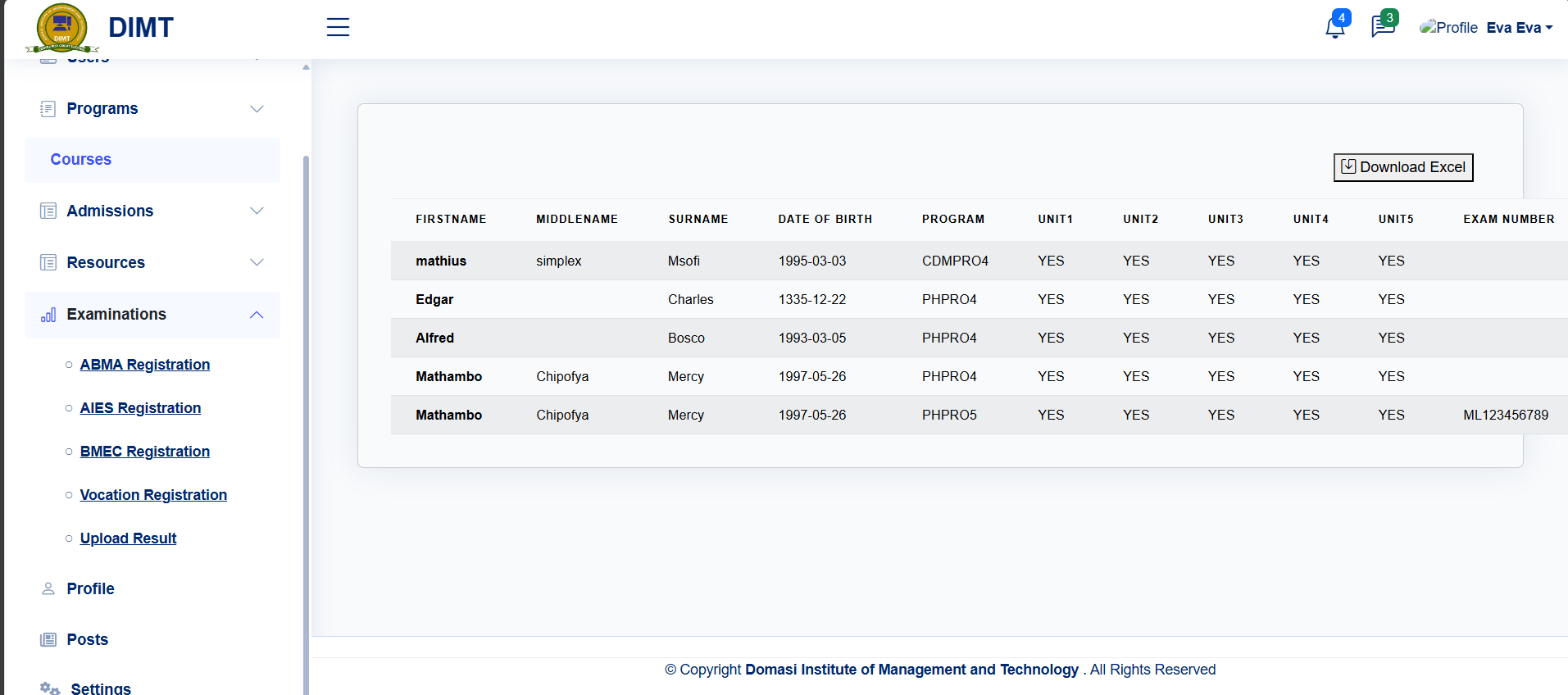1568x695 pixels.
Task: Open the Admissions sidebar menu
Action: 152,211
